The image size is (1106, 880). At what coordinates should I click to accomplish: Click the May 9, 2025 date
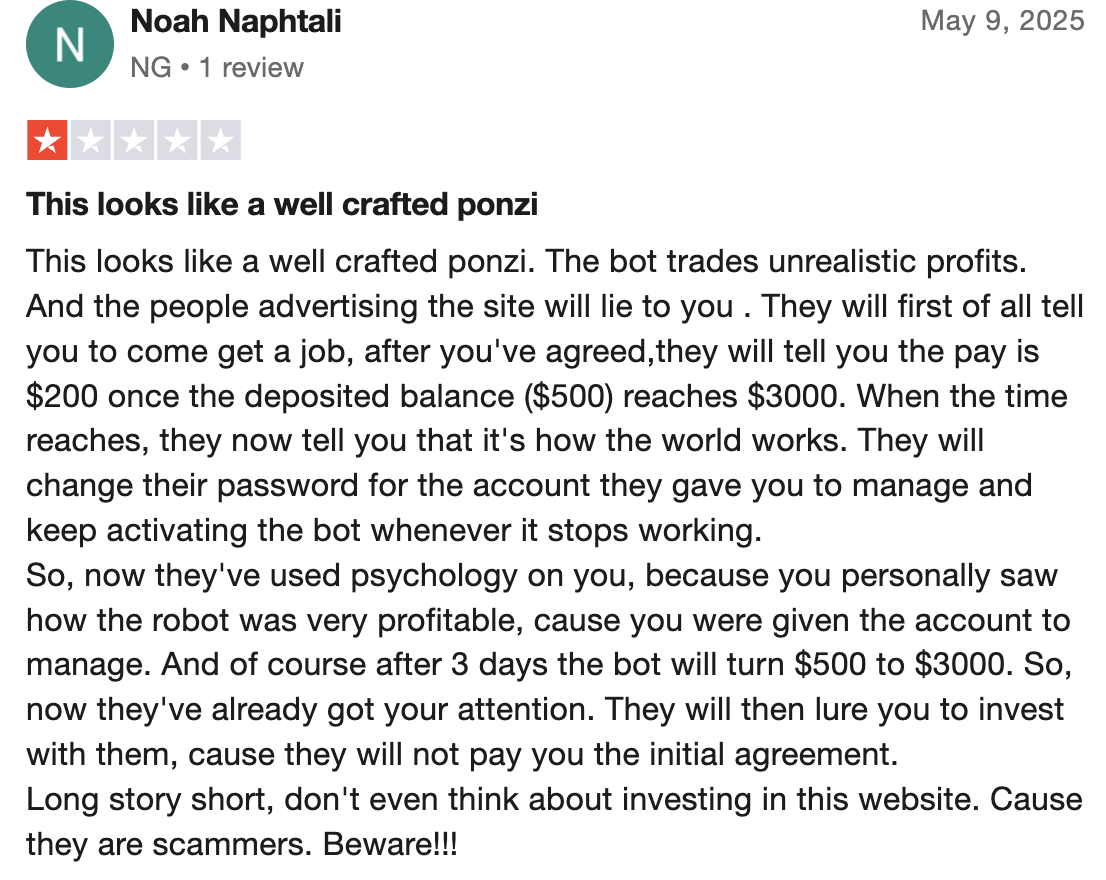pos(1002,21)
